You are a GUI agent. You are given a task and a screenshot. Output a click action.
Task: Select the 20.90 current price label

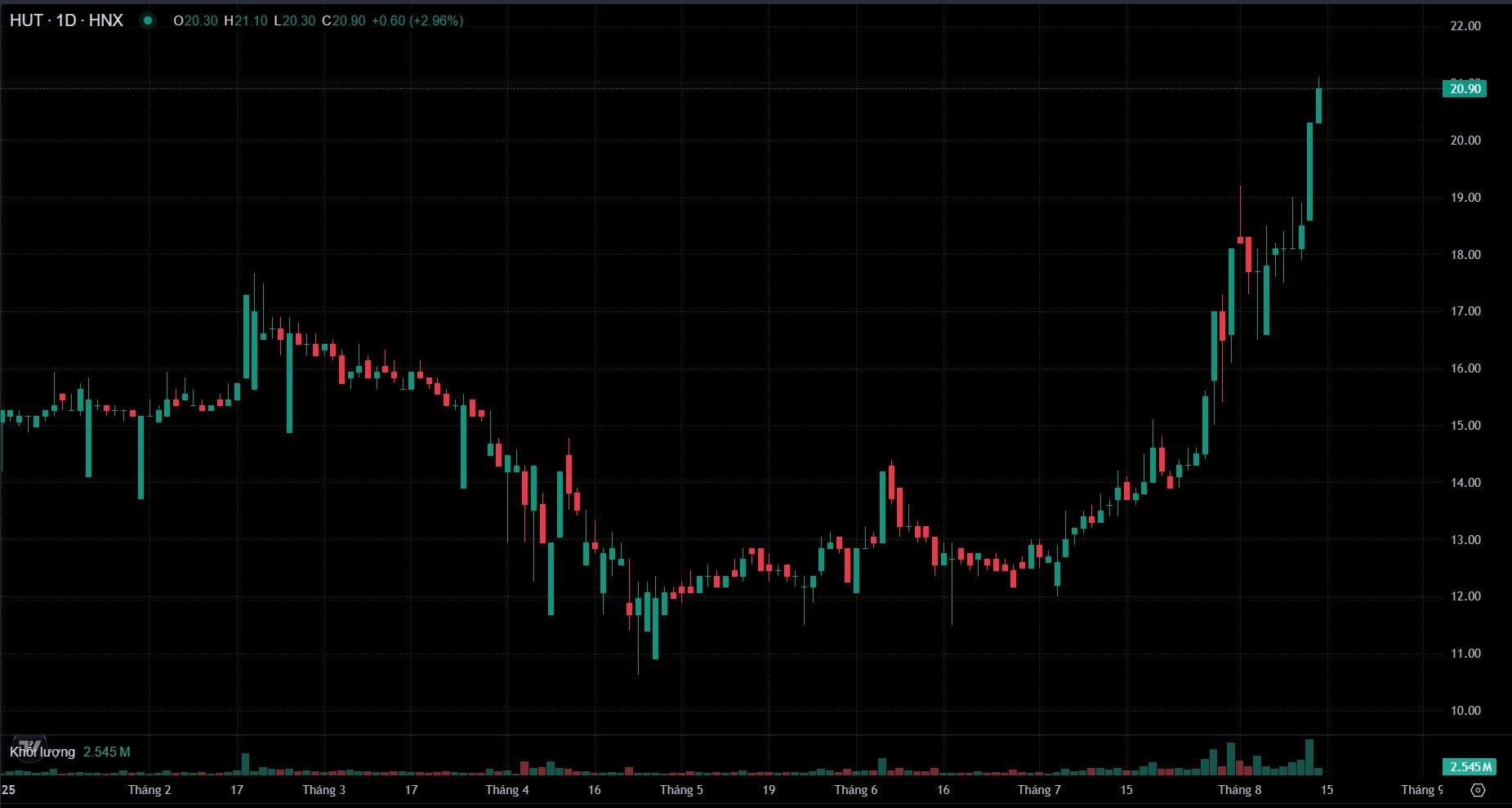[1465, 88]
